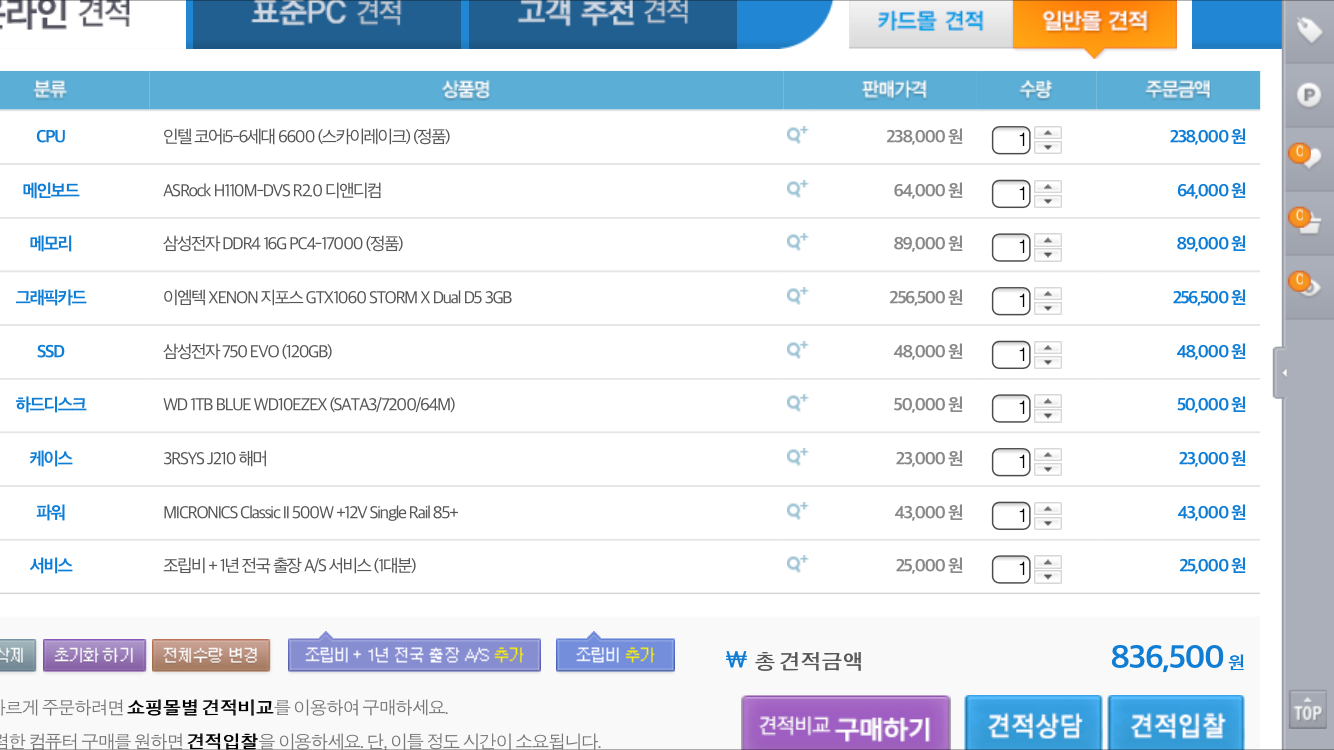The height and width of the screenshot is (750, 1334).
Task: Decrease 하드디스크 quantity with down arrow
Action: pyautogui.click(x=1048, y=416)
